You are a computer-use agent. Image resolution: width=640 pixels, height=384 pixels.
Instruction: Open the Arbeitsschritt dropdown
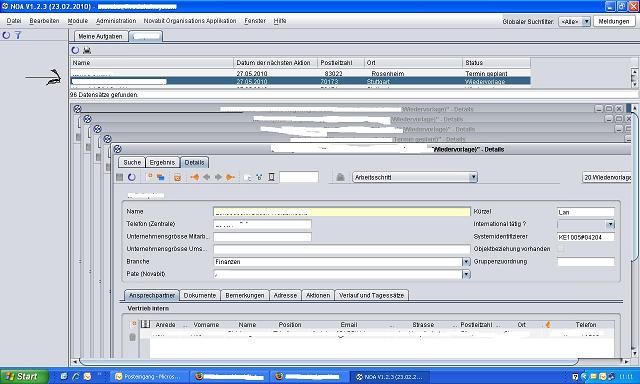click(473, 177)
